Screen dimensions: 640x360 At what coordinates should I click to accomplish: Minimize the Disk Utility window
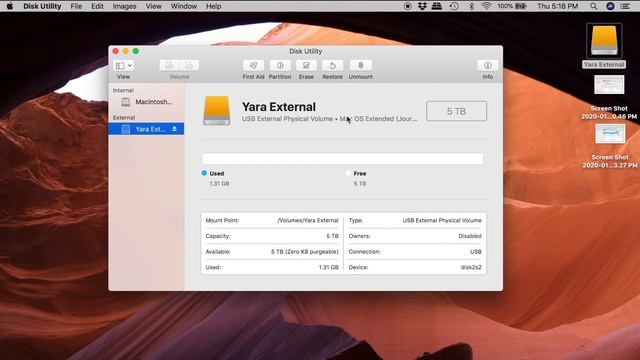coord(126,51)
